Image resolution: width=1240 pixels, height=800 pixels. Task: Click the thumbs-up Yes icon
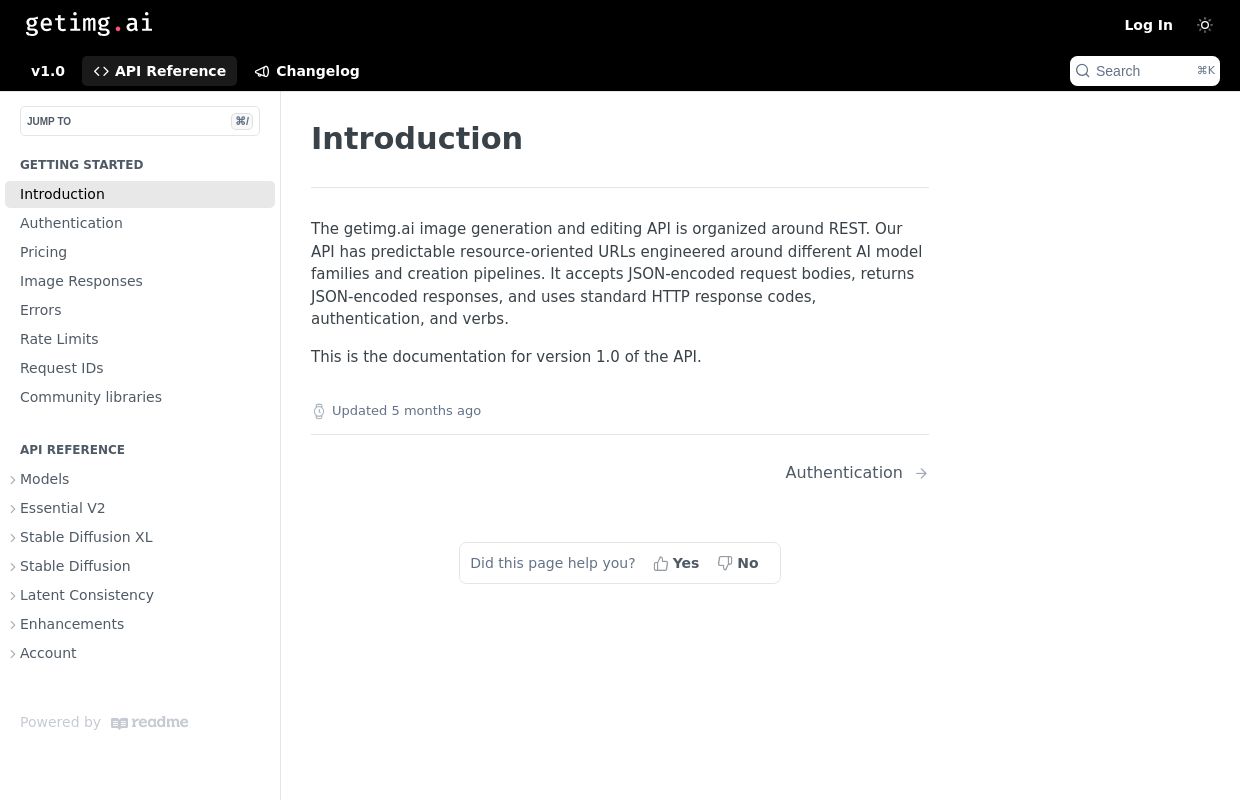coord(661,564)
